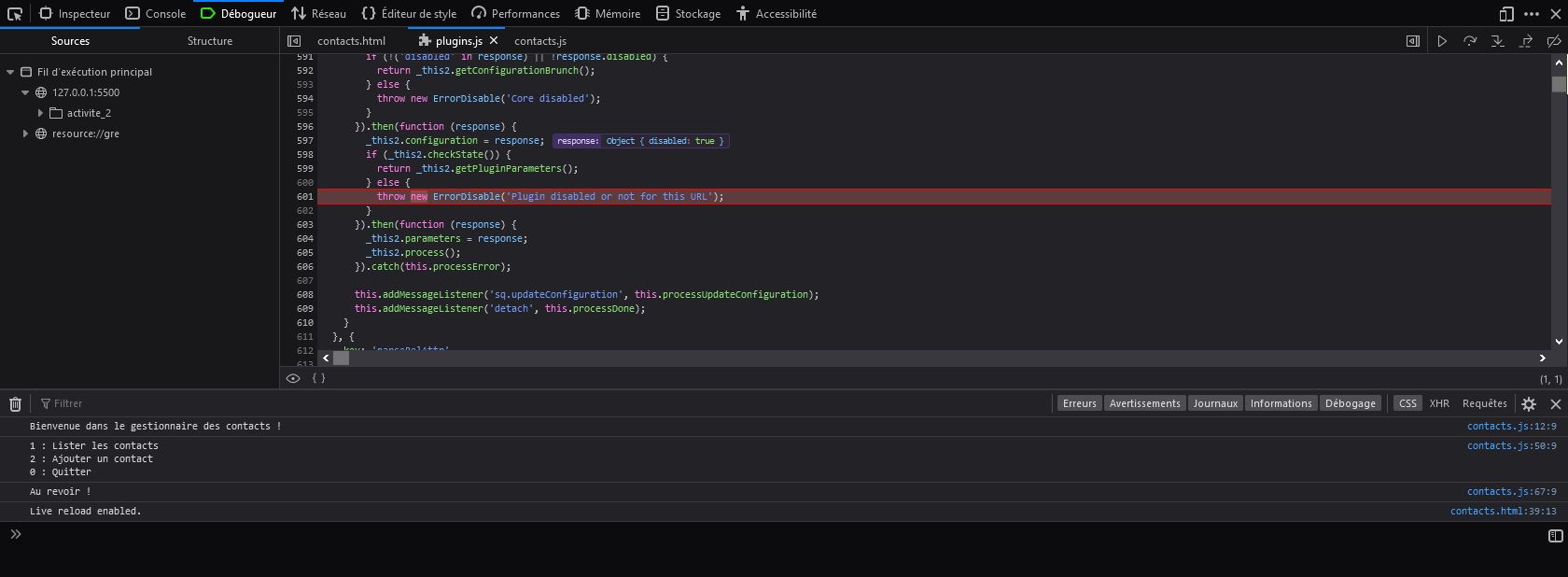Viewport: 1568px width, 577px height.
Task: Open contacts.js:12:9 source link
Action: click(x=1511, y=427)
